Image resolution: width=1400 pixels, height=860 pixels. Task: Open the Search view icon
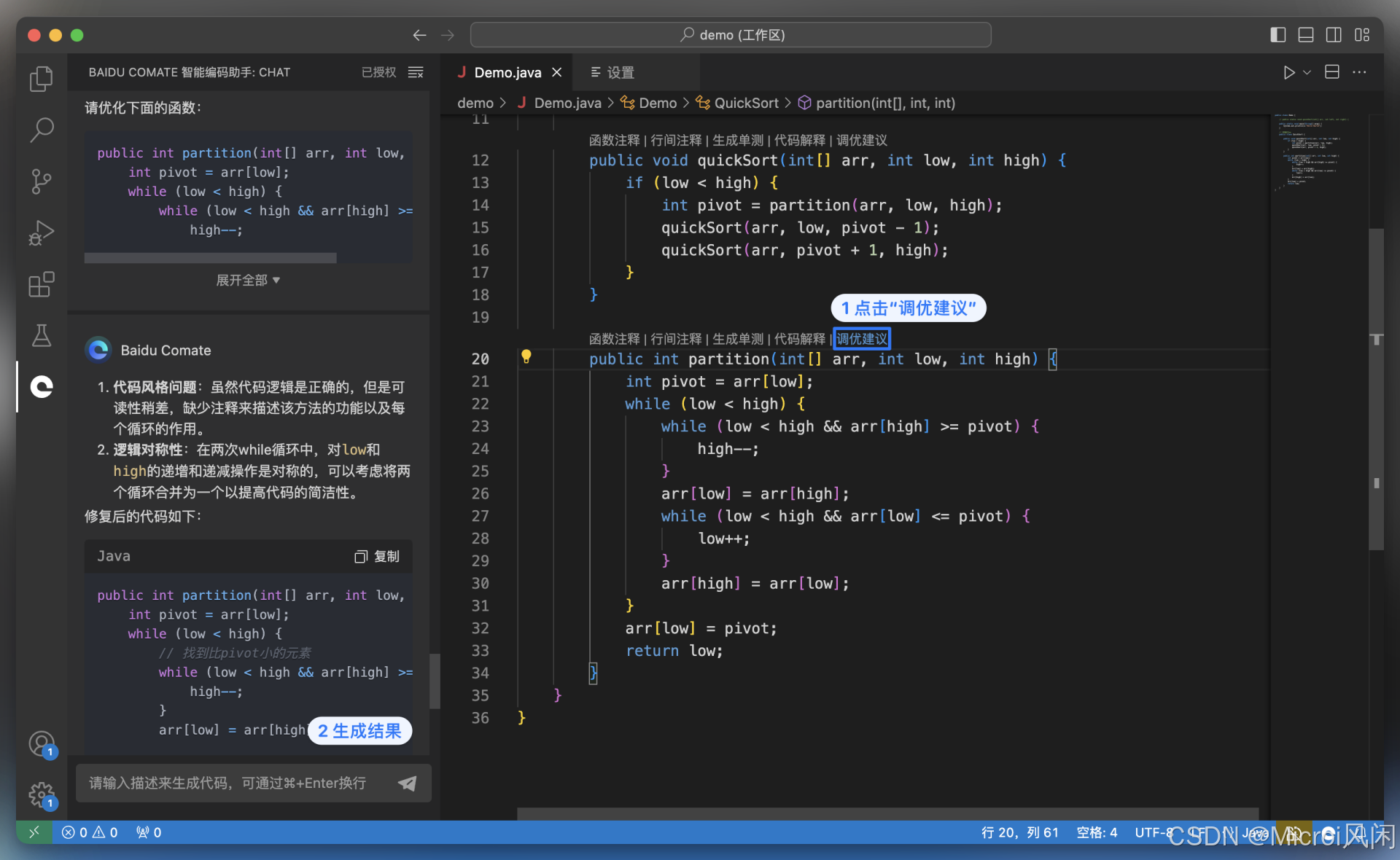tap(42, 130)
